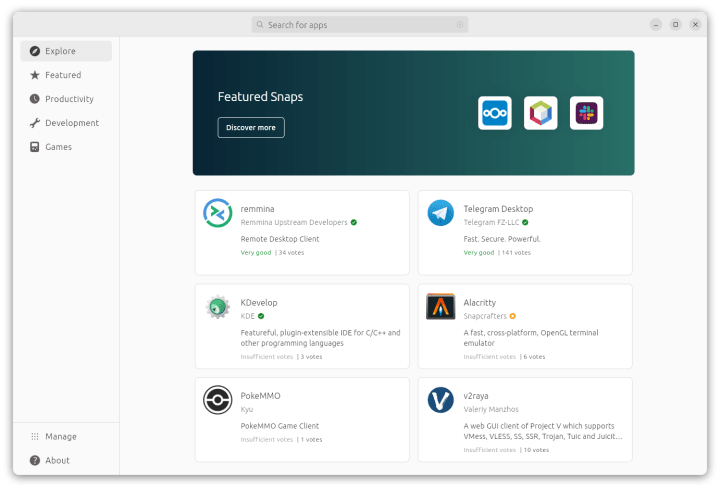Open the KDevelop title
720x490 pixels.
pyautogui.click(x=259, y=303)
